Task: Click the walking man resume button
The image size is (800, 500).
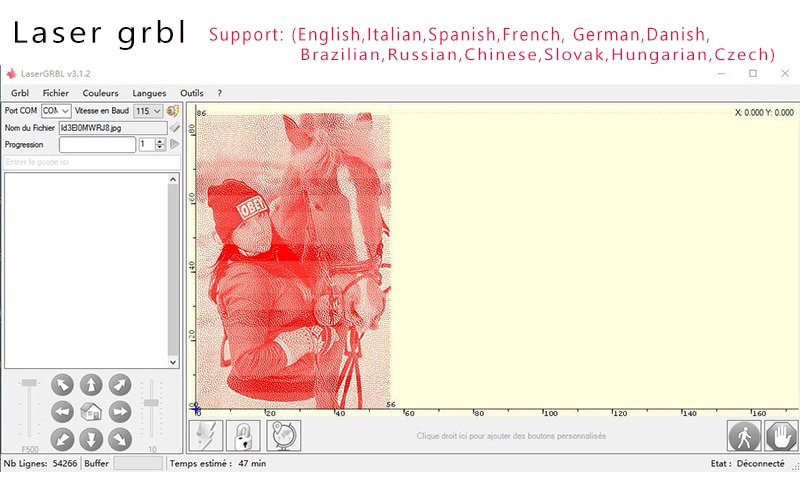Action: tap(744, 436)
